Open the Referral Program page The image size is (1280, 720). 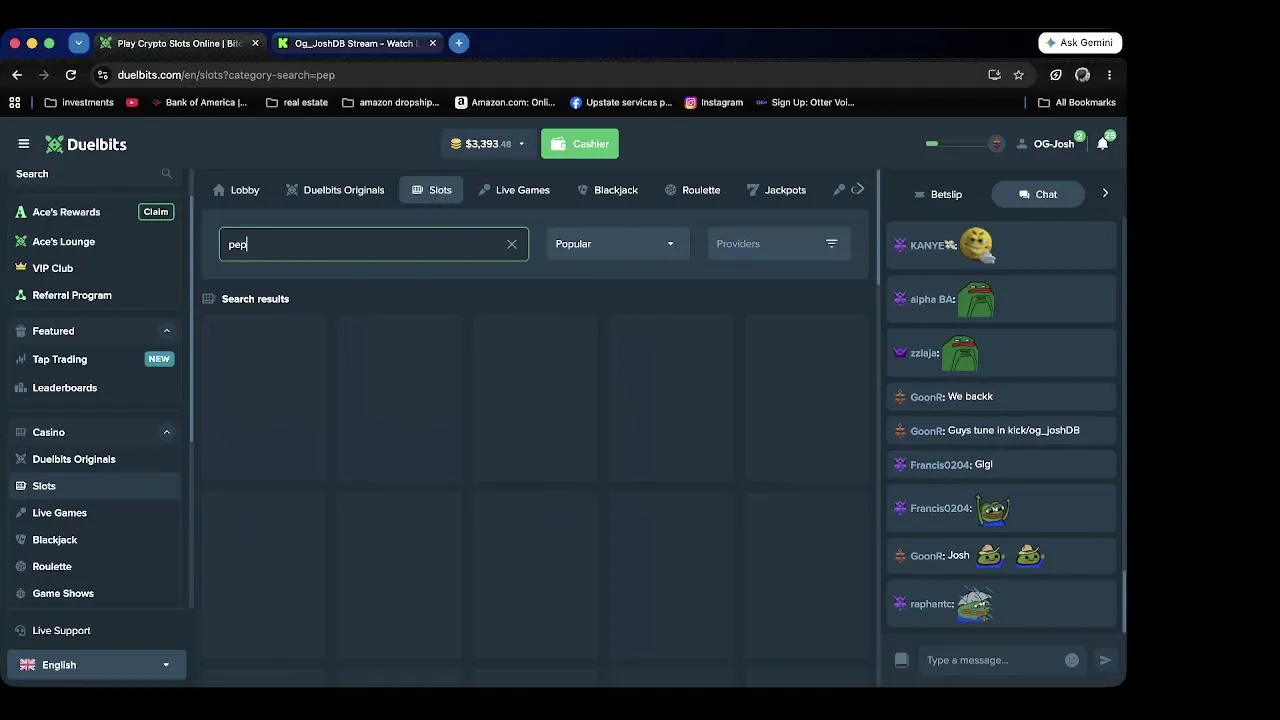click(71, 295)
